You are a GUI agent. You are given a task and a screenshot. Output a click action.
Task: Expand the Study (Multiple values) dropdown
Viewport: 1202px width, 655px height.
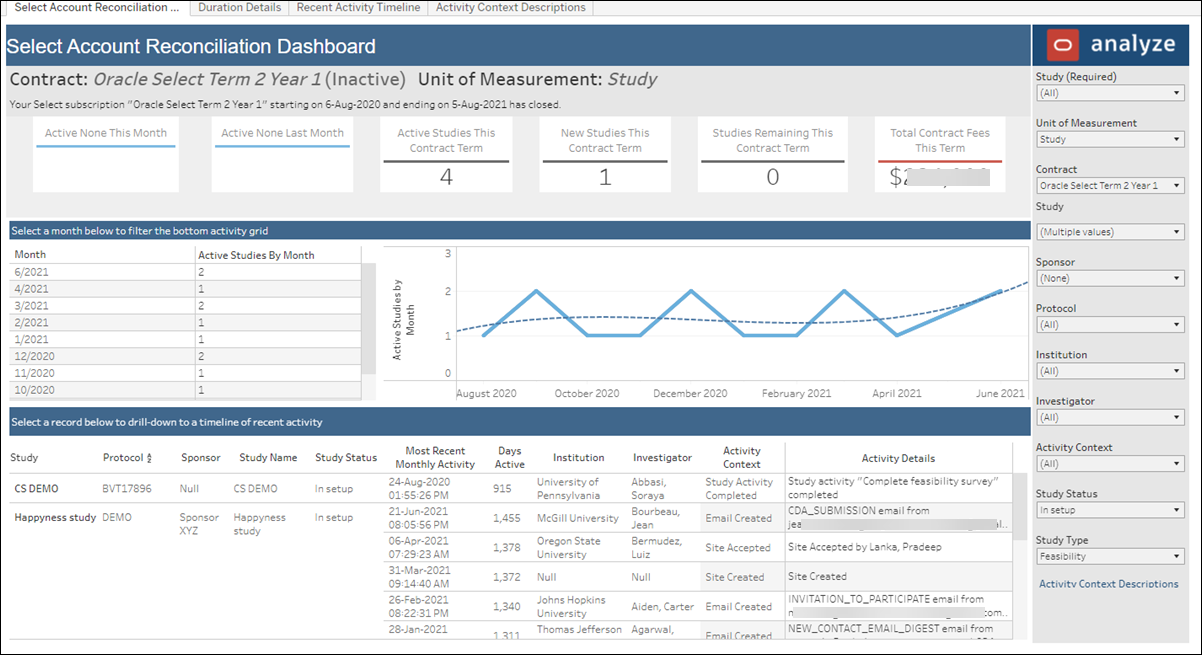(x=1110, y=232)
